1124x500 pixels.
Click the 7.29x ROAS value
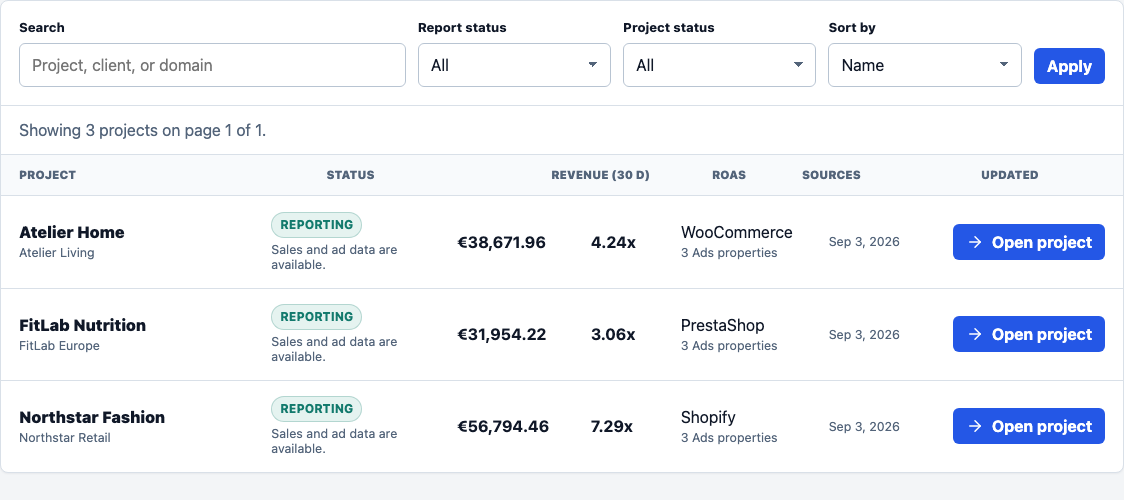tap(611, 427)
